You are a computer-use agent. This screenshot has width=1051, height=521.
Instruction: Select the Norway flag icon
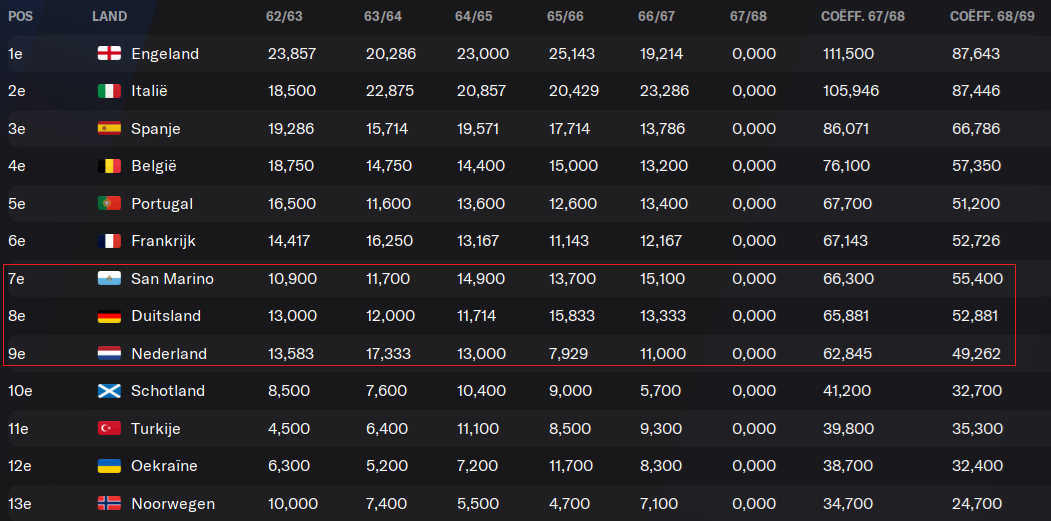(x=109, y=504)
